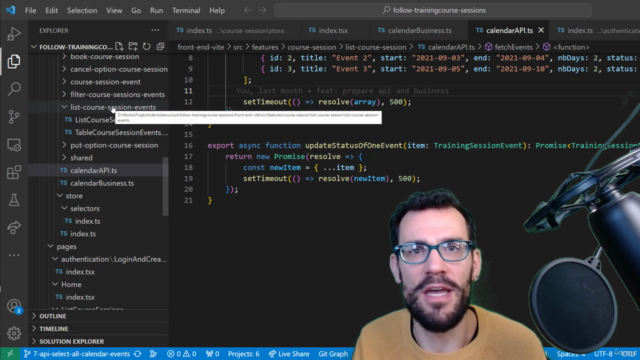Open Git Graph from status bar
Screen dimensions: 640x360
(333, 354)
